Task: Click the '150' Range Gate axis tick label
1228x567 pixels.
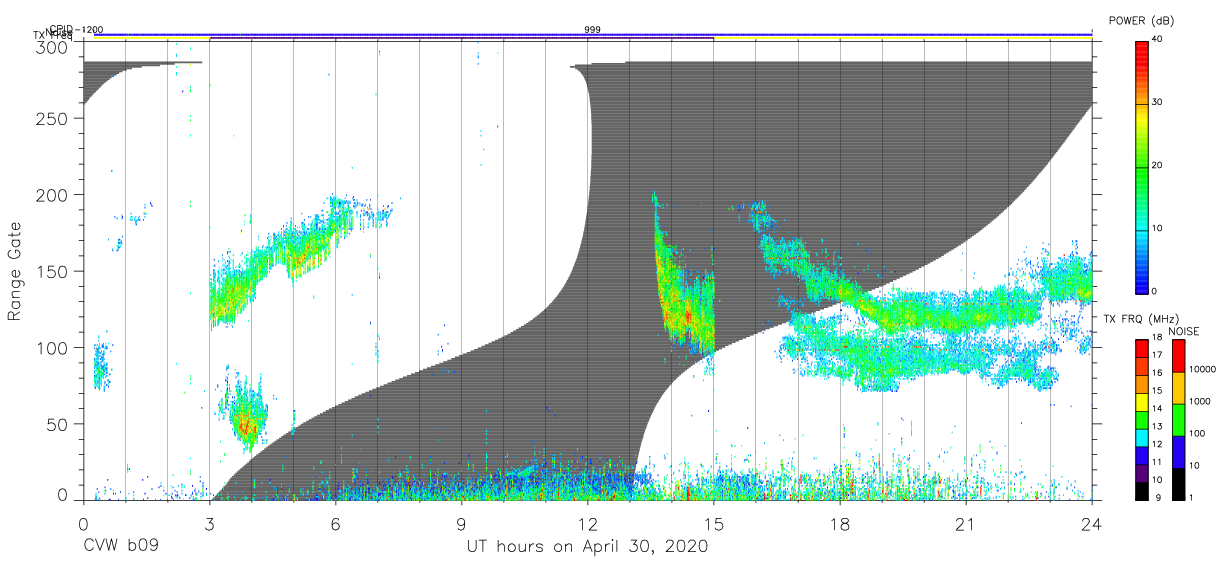Action: (54, 271)
